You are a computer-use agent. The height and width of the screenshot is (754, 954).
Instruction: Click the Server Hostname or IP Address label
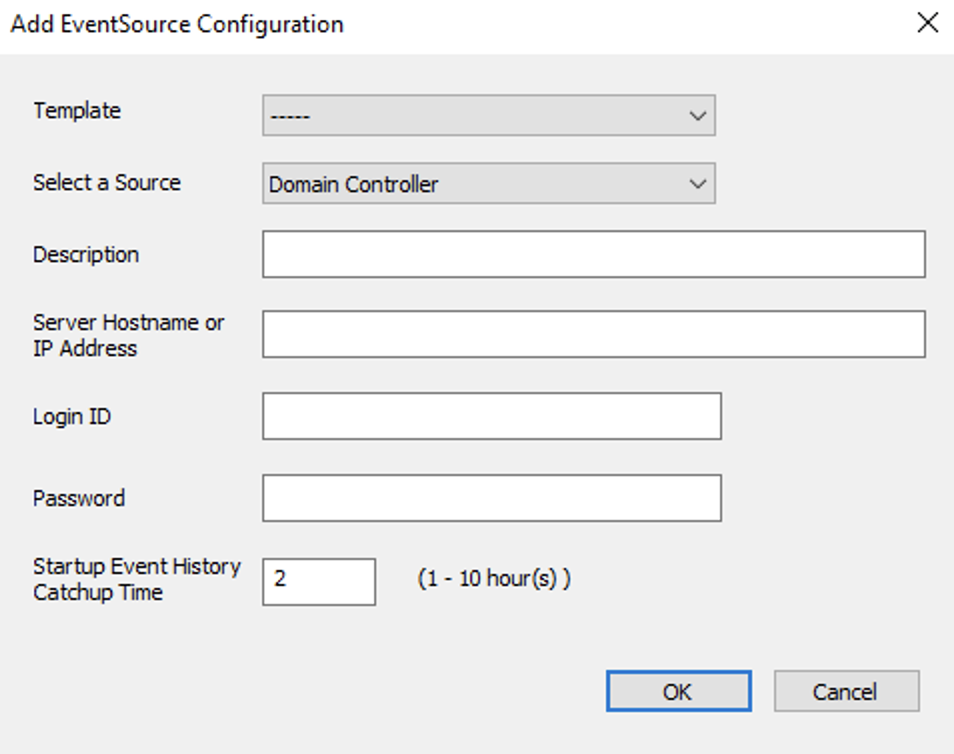coord(128,336)
